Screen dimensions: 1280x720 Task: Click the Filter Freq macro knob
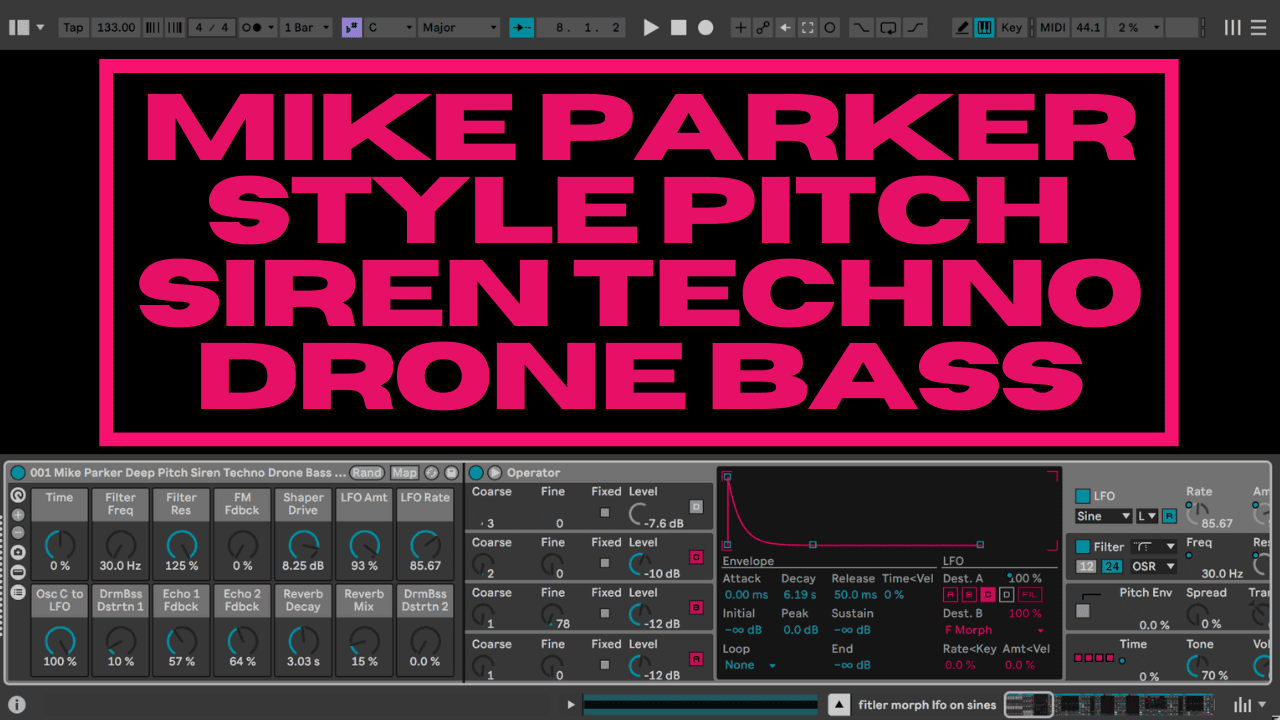tap(120, 545)
